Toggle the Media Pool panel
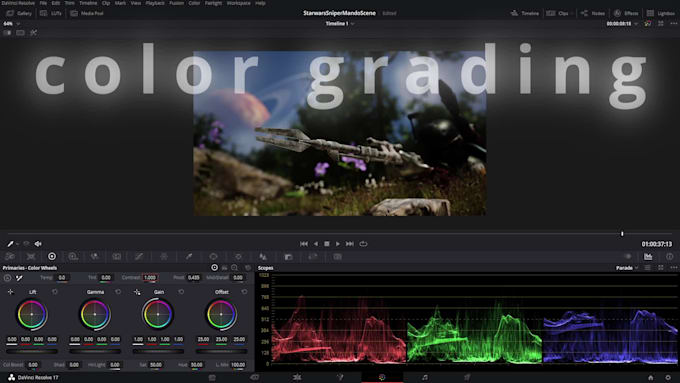 coord(87,13)
